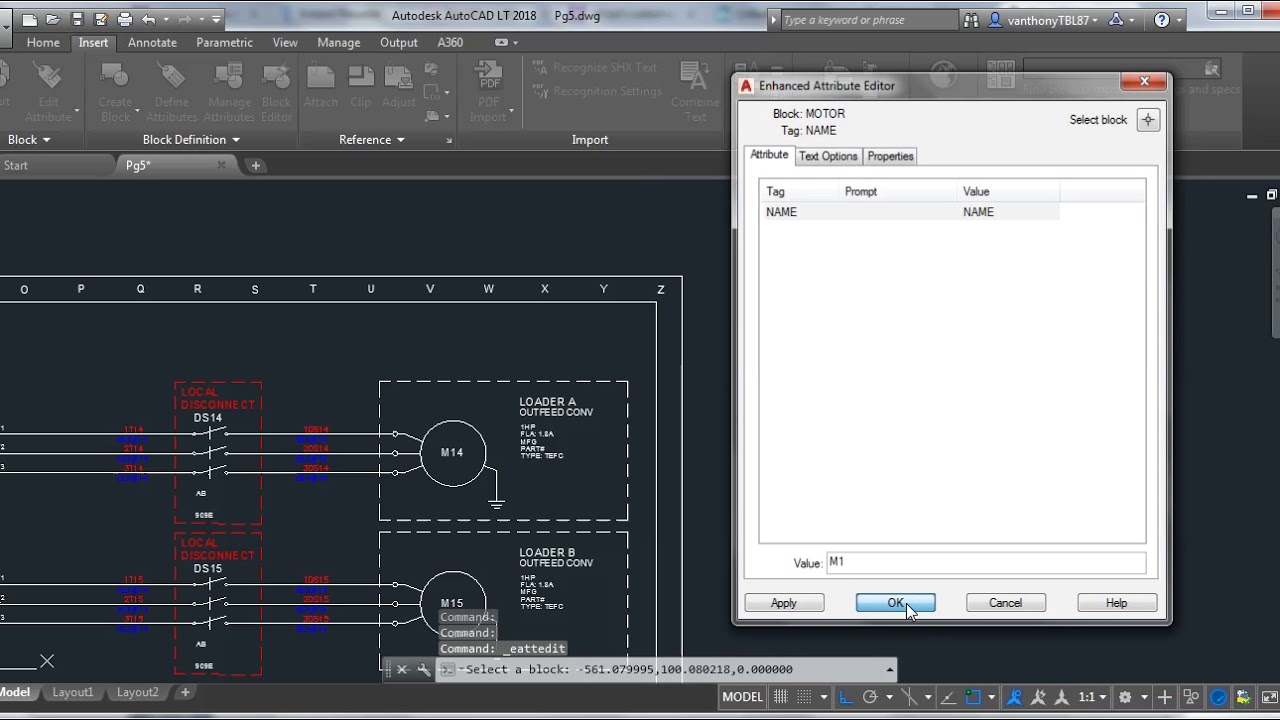This screenshot has width=1280, height=720.
Task: Add a new layout with plus button
Action: [x=185, y=692]
